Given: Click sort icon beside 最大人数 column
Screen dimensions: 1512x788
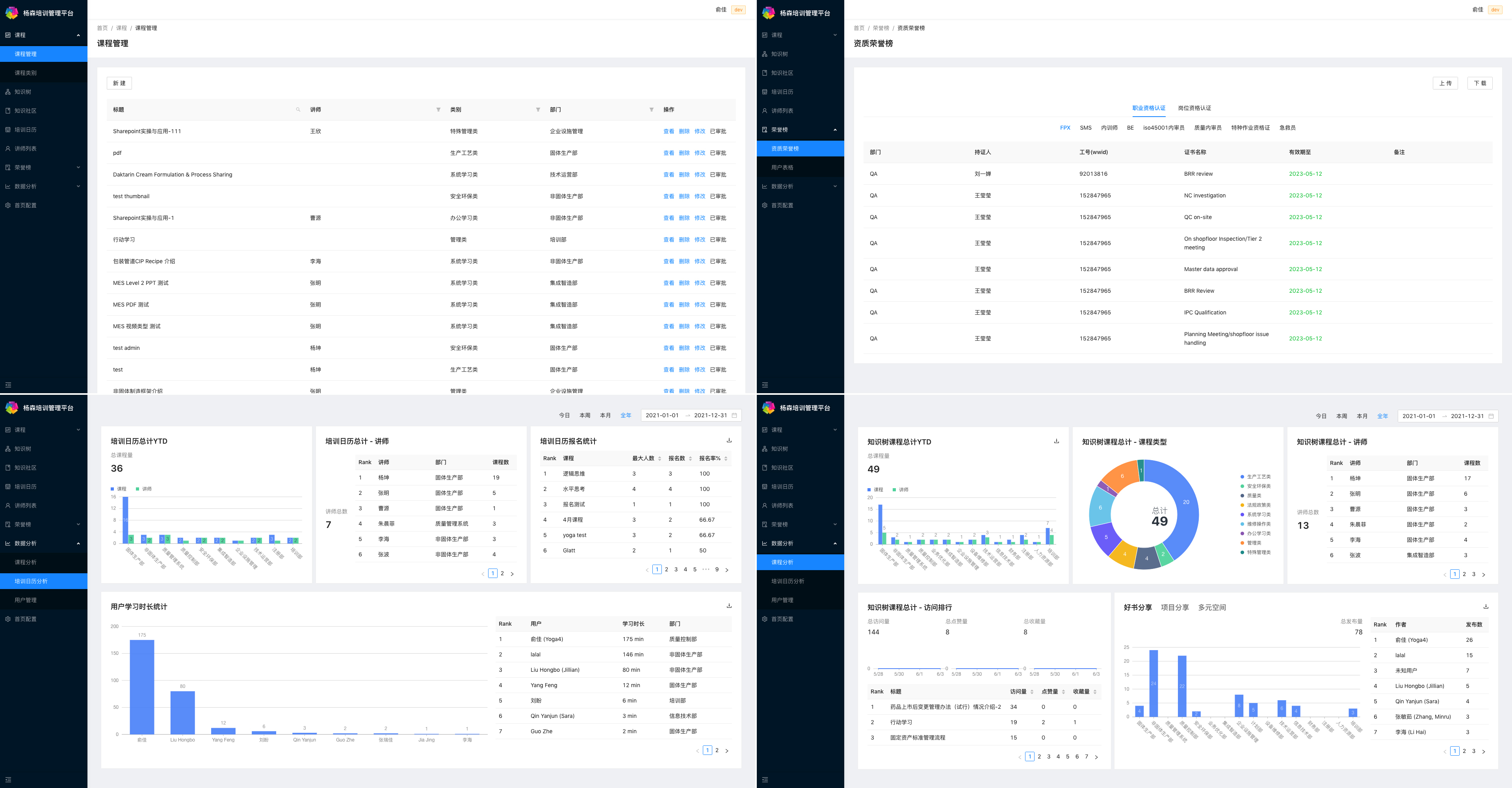Looking at the screenshot, I should point(660,459).
